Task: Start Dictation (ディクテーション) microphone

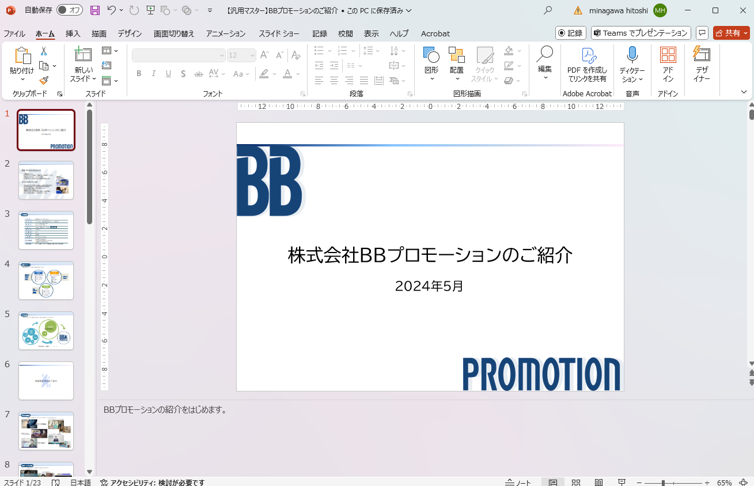Action: pos(632,56)
